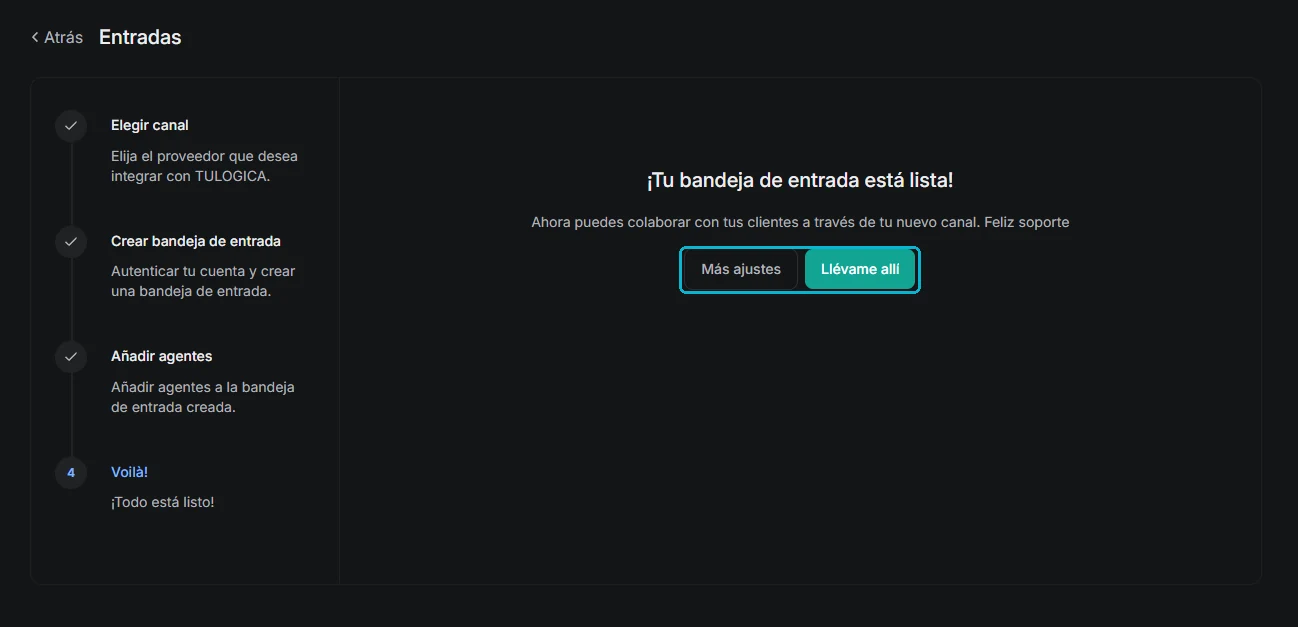The image size is (1298, 627).
Task: Click the Más ajustes button
Action: tap(741, 269)
